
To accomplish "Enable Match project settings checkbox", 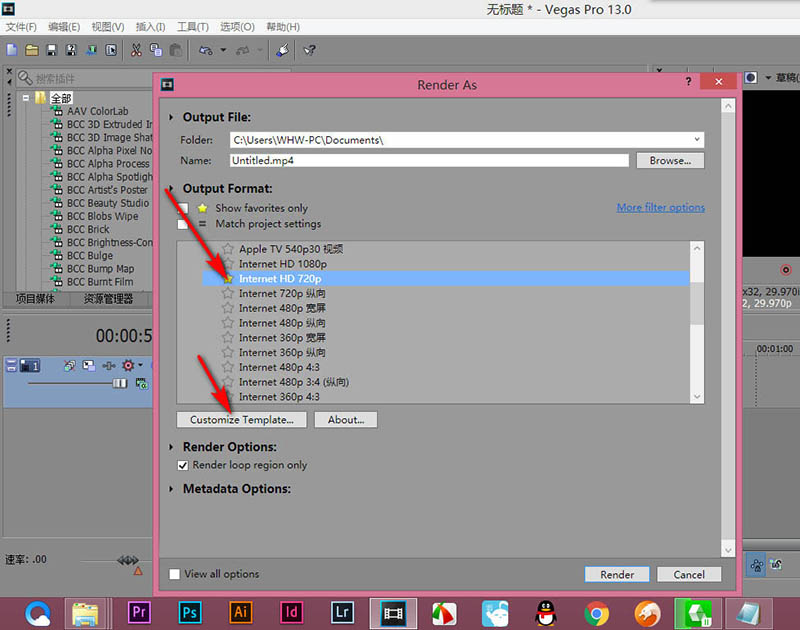I will pos(183,224).
